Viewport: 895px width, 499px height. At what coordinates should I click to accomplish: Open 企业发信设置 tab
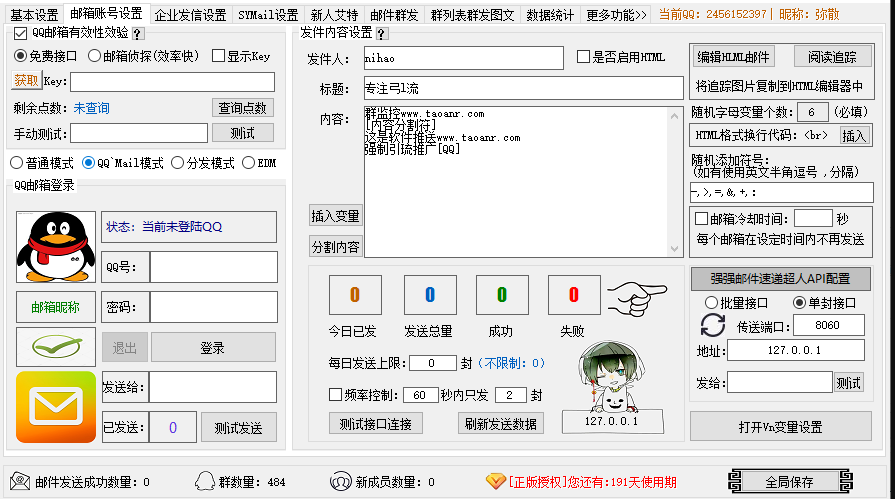(191, 15)
